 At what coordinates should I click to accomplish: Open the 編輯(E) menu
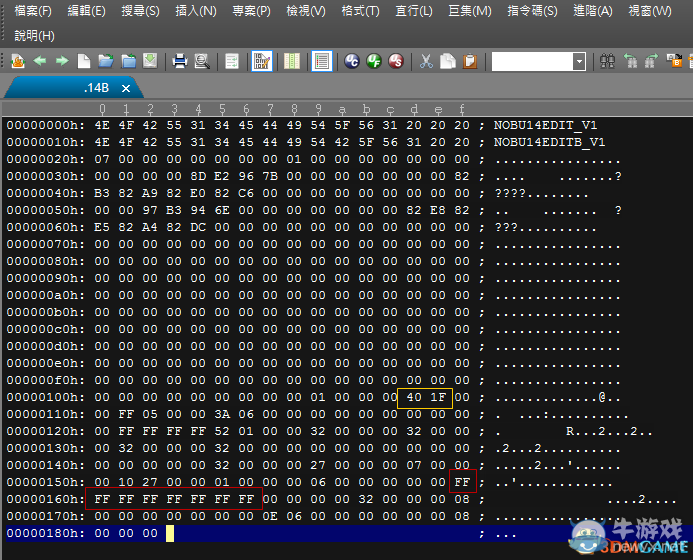86,11
